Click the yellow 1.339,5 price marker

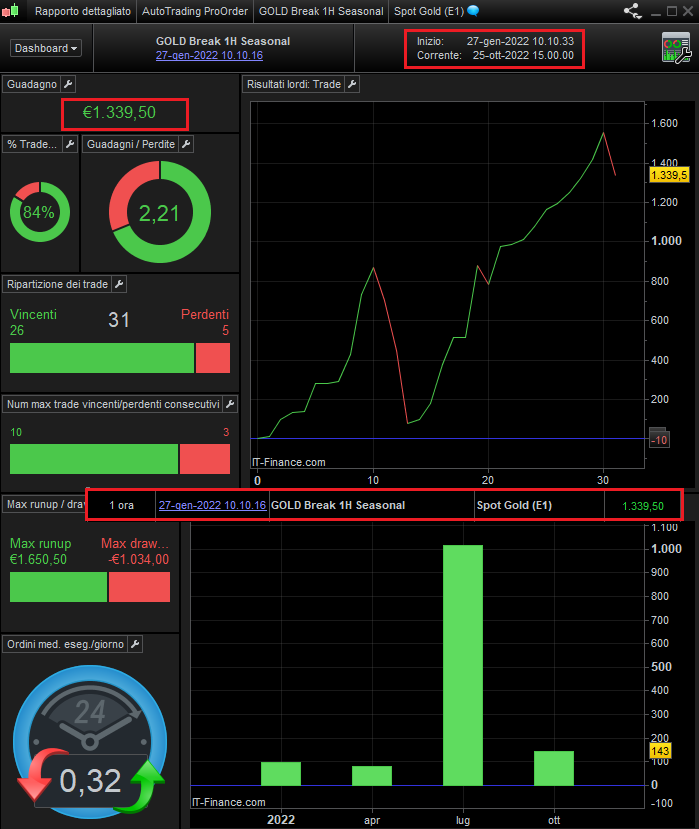coord(669,175)
